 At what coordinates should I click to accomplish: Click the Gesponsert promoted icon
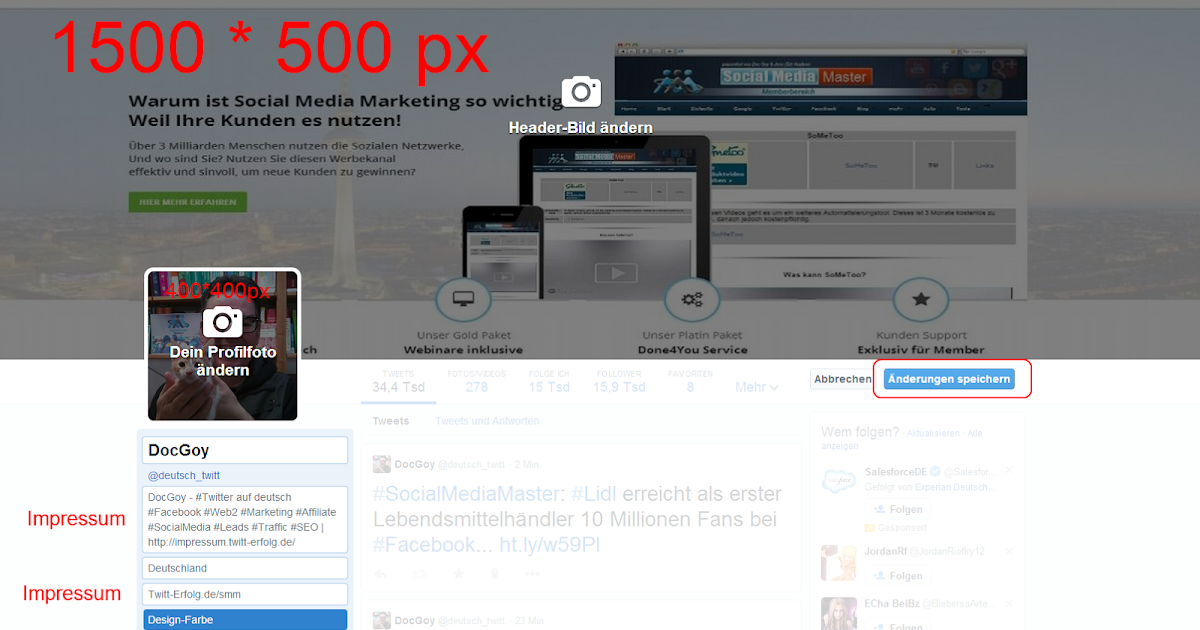(x=869, y=528)
